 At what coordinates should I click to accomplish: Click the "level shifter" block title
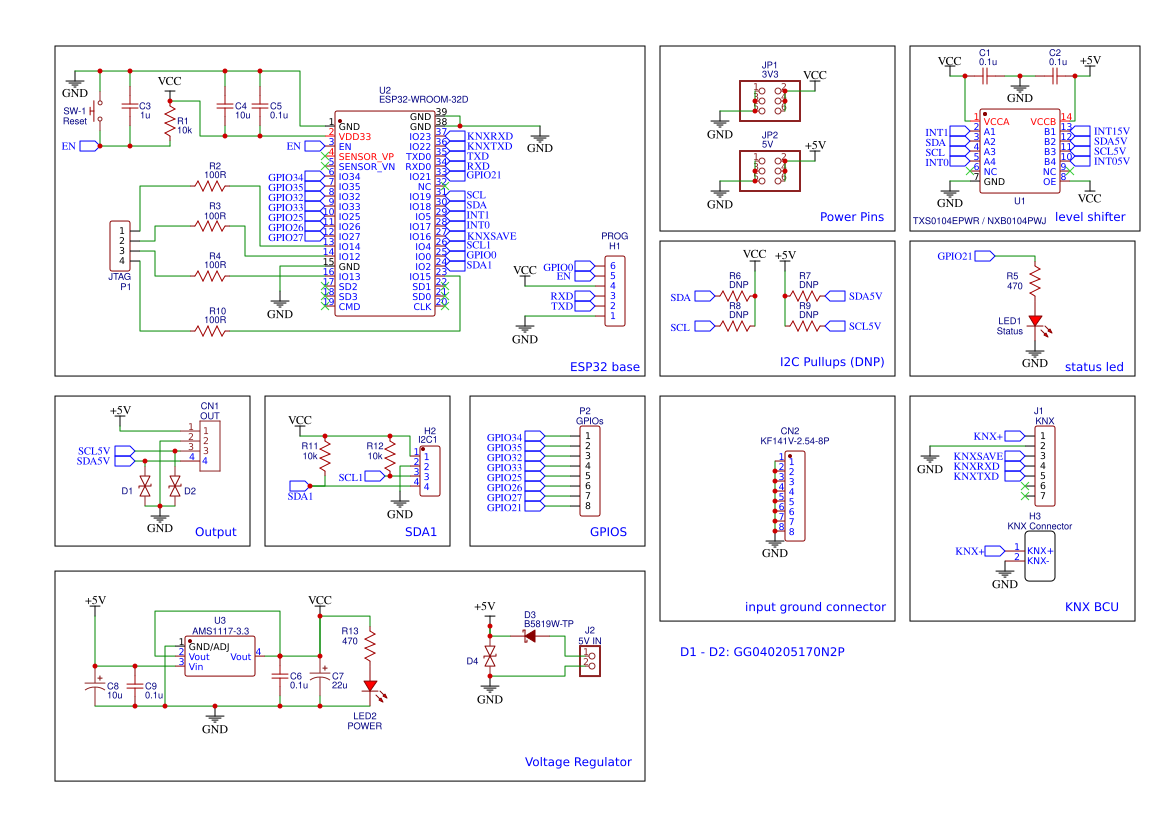(x=1090, y=217)
